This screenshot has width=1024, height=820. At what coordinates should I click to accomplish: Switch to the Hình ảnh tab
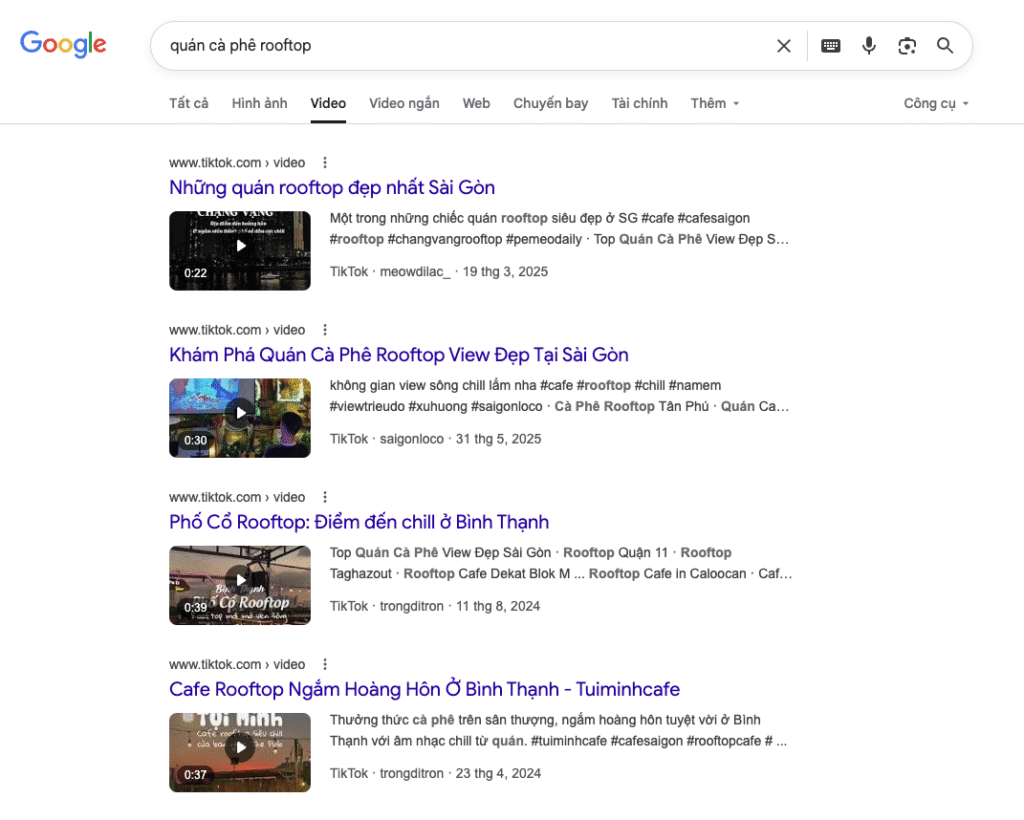point(259,103)
